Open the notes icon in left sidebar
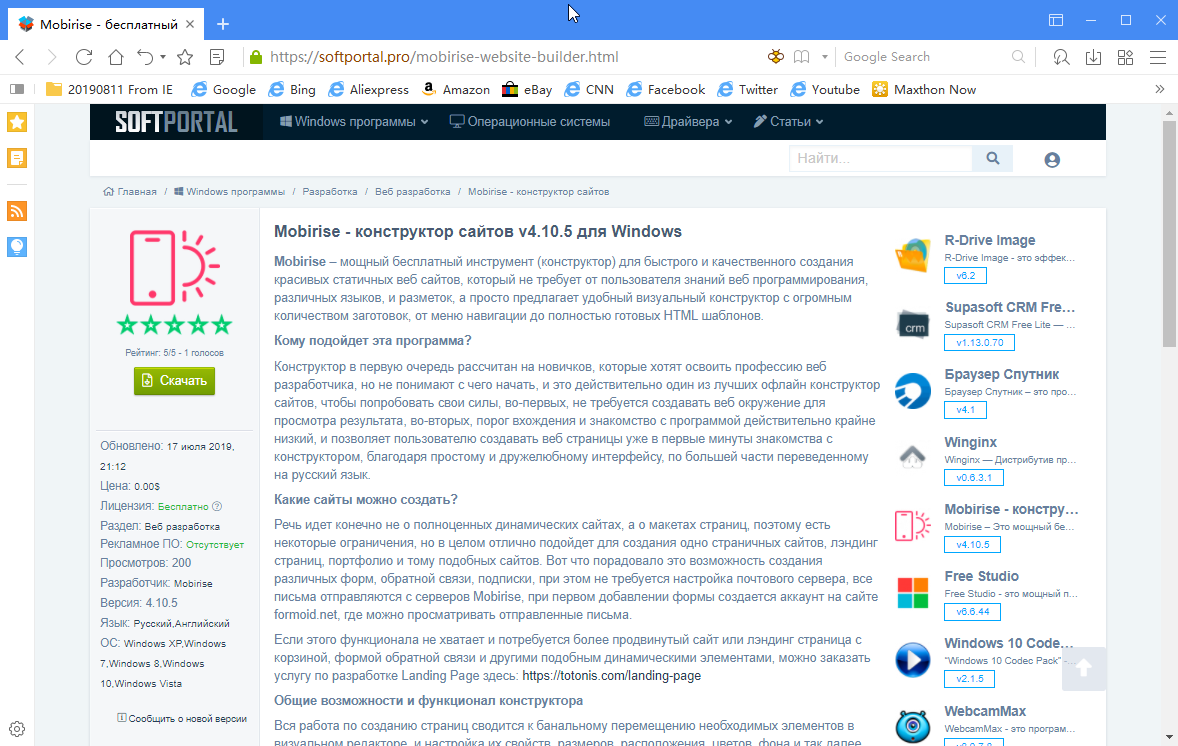The height and width of the screenshot is (746, 1178). point(17,158)
